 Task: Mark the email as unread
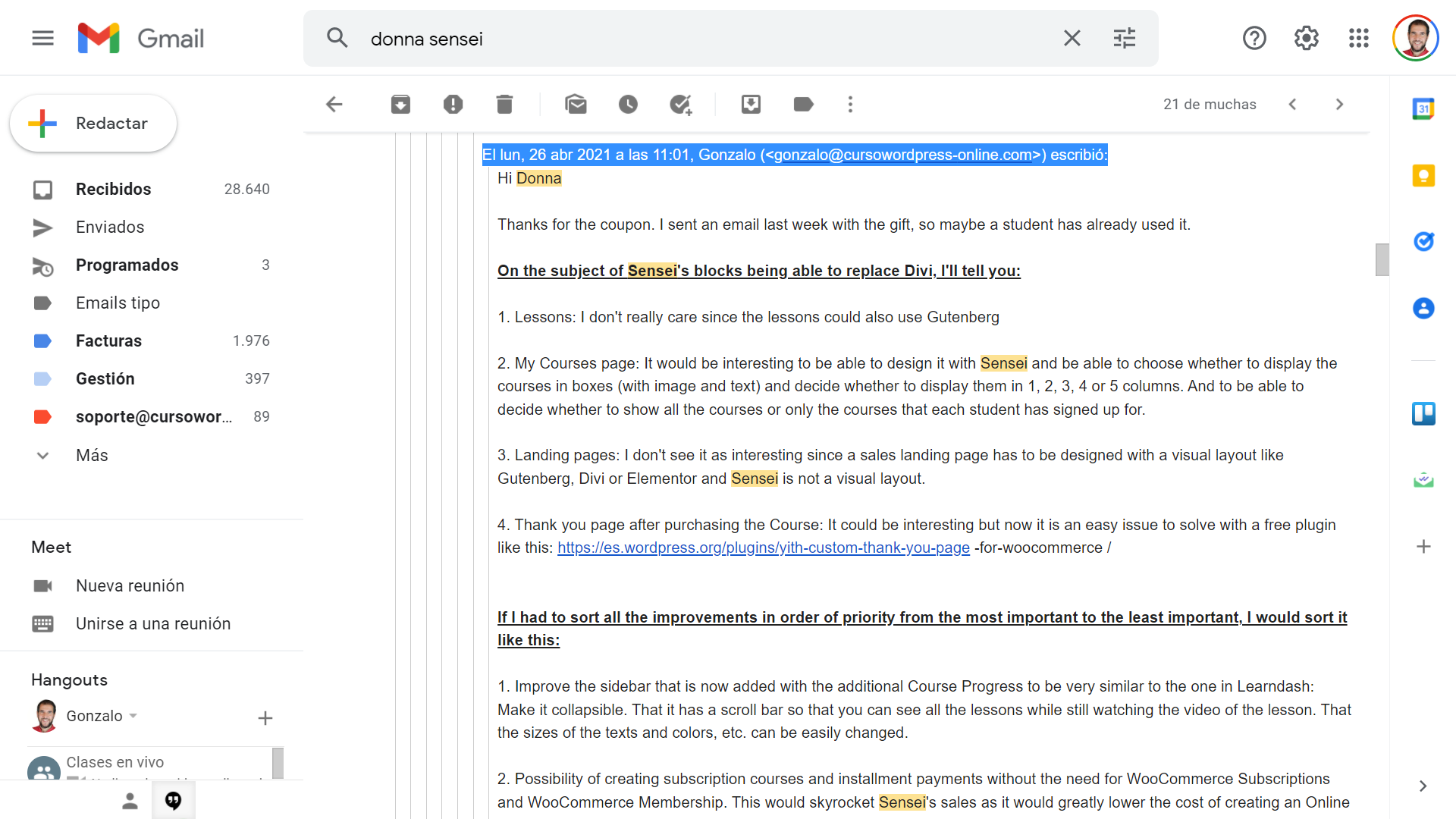576,104
